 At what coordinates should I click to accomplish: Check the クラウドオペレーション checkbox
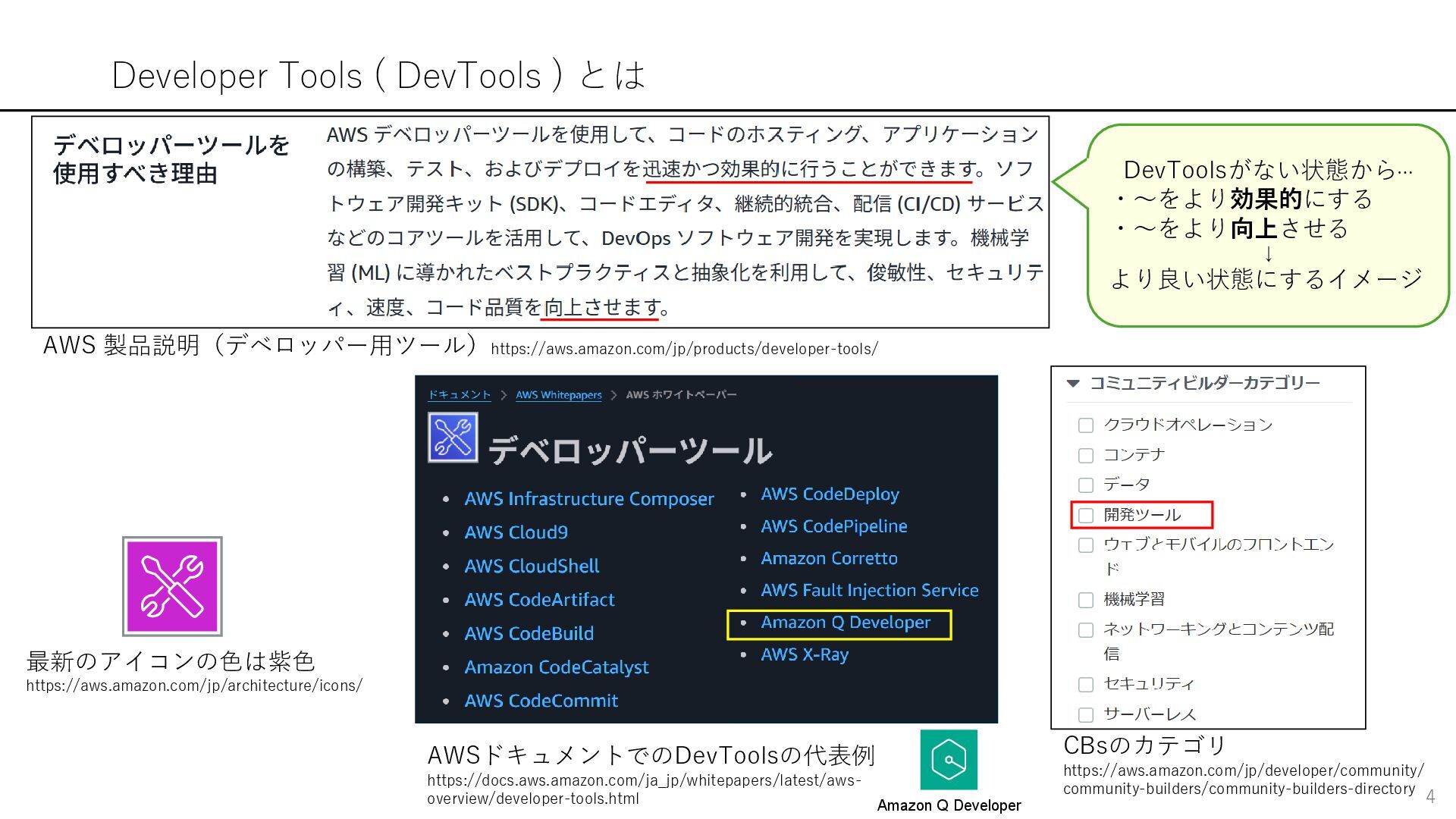tap(1086, 425)
